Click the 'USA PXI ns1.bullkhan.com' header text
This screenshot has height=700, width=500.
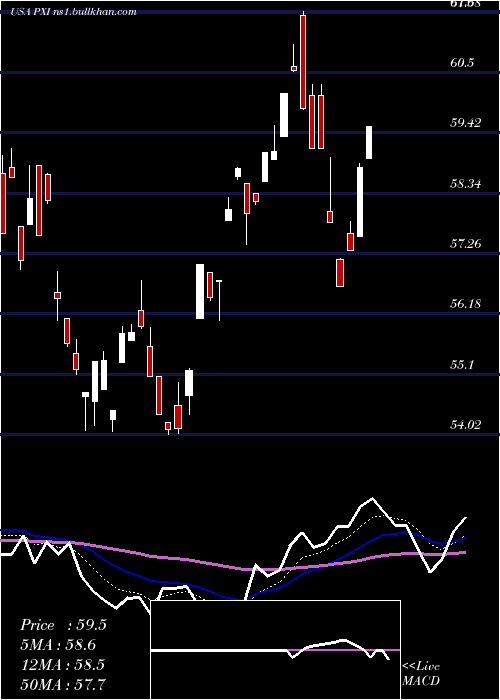click(74, 12)
